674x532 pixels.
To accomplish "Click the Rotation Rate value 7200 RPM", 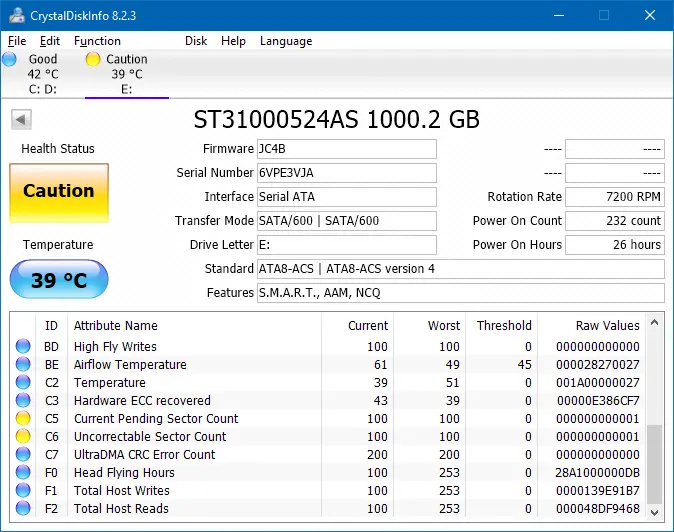I will (x=615, y=197).
